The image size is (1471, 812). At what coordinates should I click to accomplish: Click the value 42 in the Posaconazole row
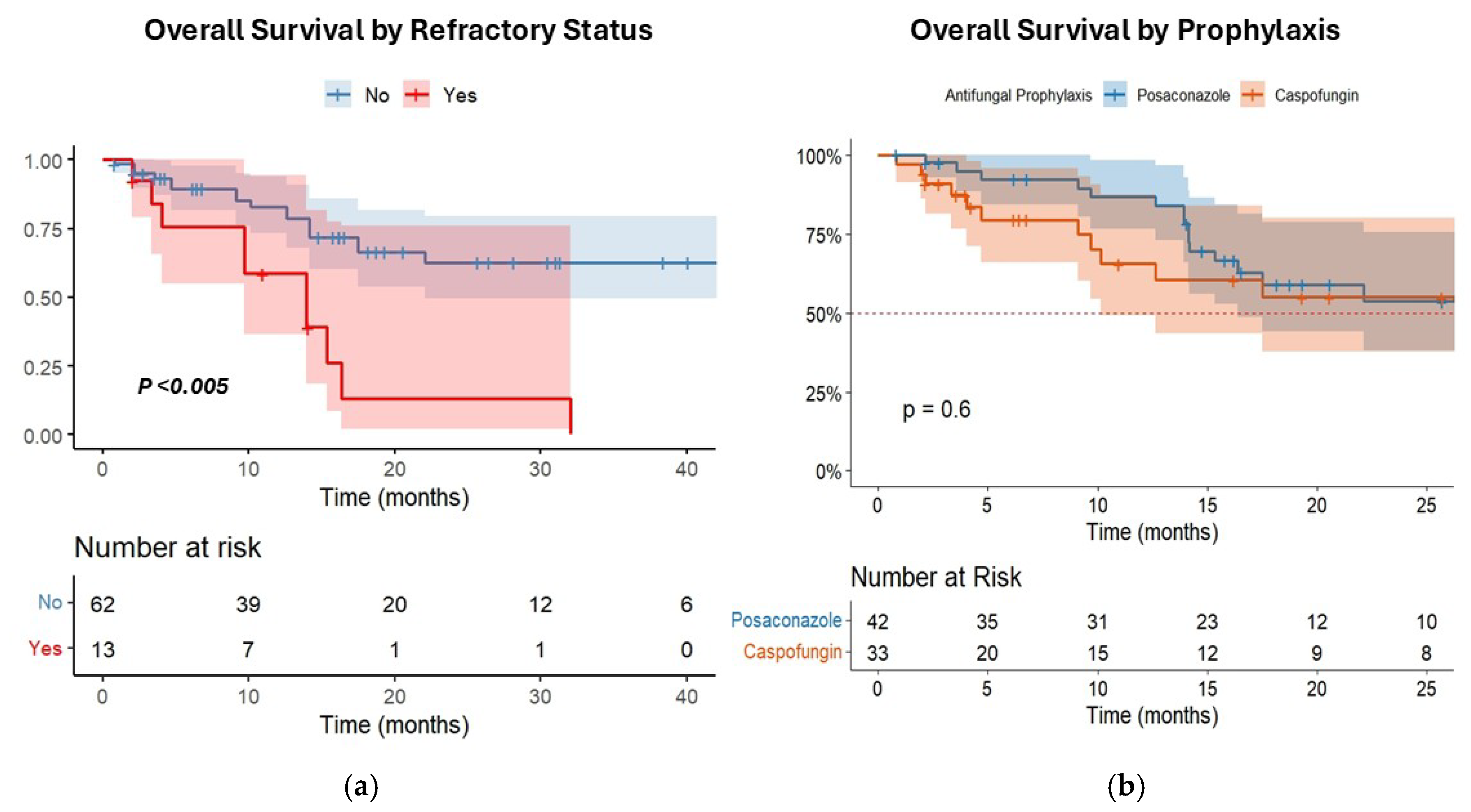point(878,621)
